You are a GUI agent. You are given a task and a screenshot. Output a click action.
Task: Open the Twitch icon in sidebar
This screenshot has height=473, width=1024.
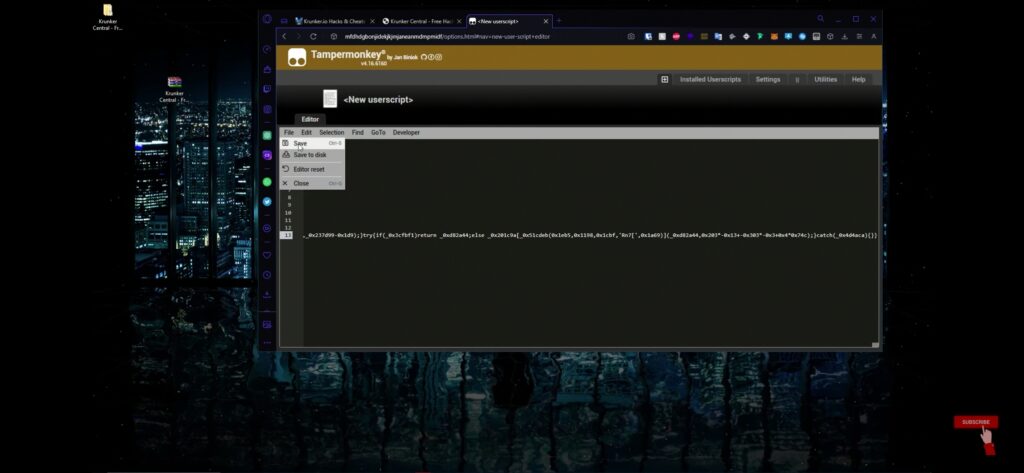point(267,89)
